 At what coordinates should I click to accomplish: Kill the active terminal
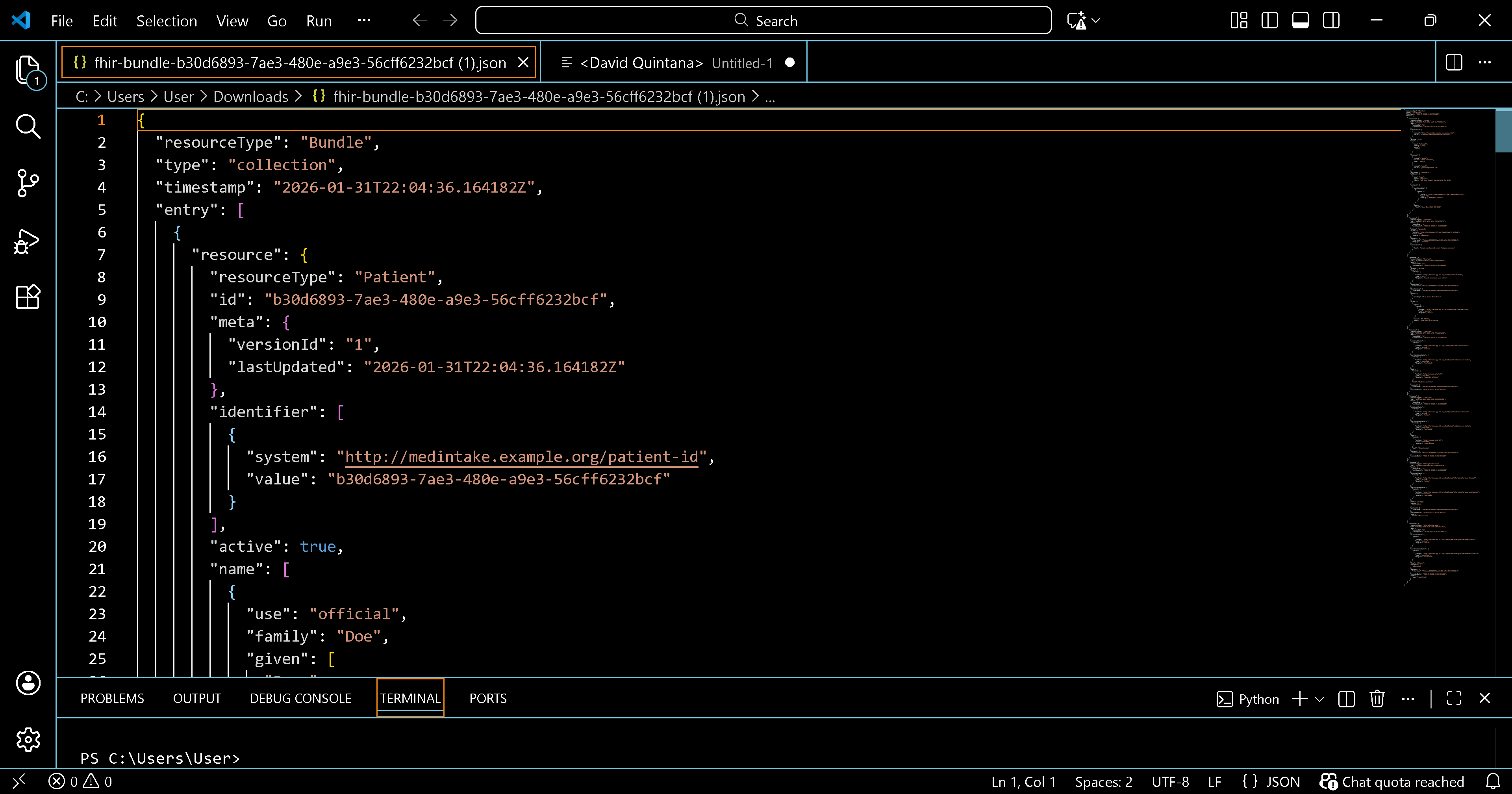[1377, 699]
